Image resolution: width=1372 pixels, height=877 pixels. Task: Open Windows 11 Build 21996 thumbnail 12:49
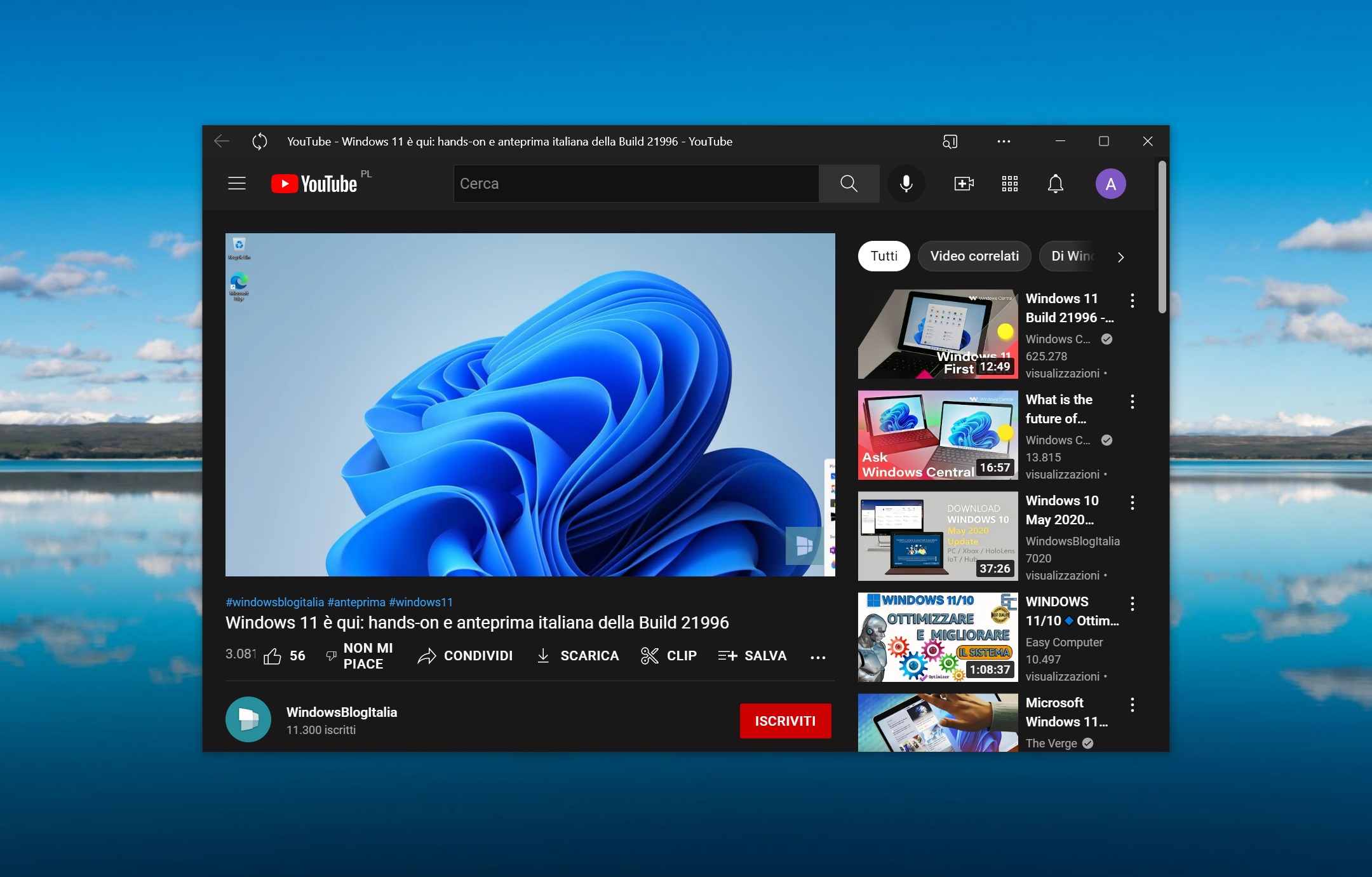[x=938, y=334]
